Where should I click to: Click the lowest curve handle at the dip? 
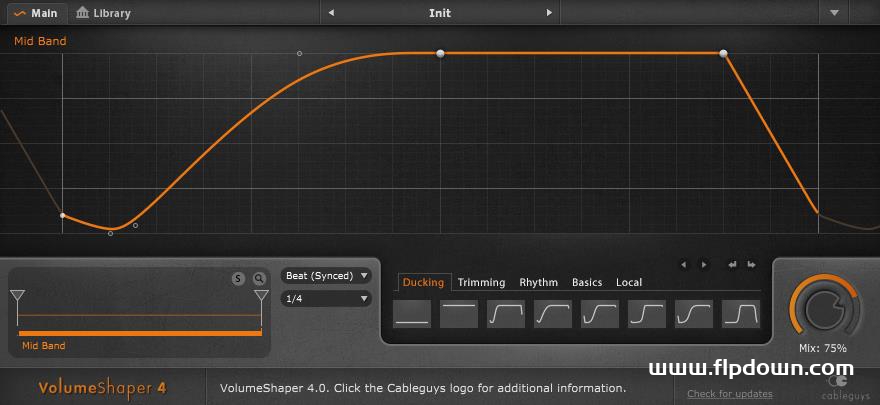click(x=111, y=233)
